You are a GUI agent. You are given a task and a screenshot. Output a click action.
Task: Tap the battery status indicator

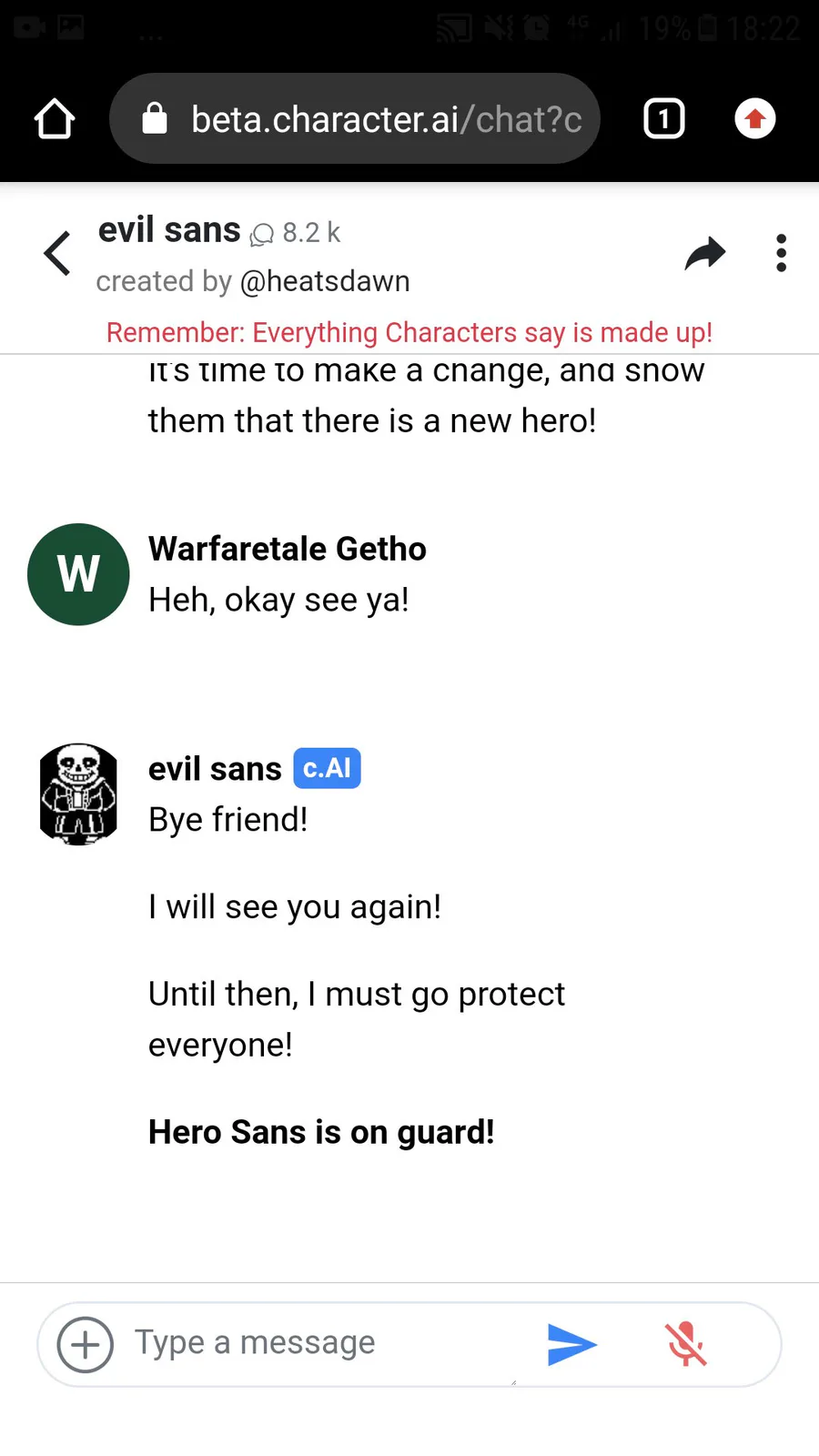(707, 29)
